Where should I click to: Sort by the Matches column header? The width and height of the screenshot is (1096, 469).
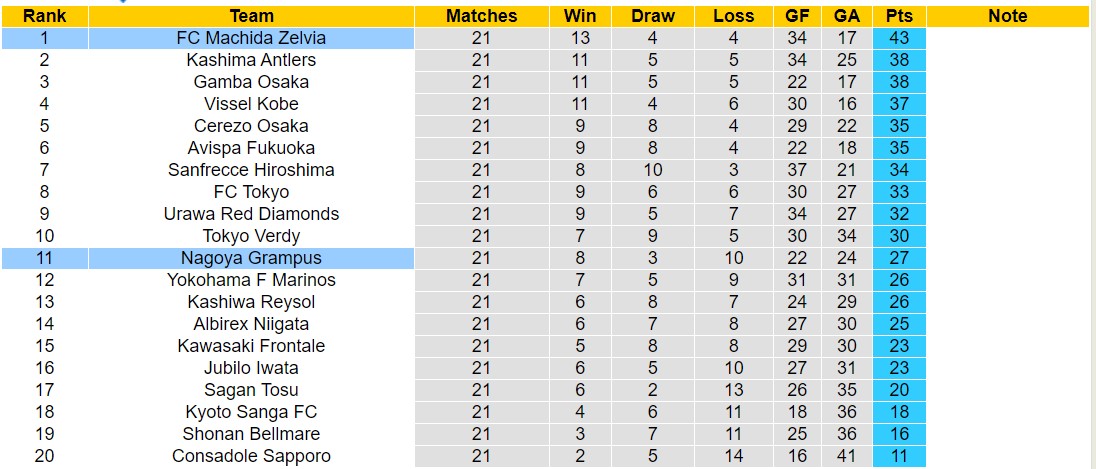[482, 16]
